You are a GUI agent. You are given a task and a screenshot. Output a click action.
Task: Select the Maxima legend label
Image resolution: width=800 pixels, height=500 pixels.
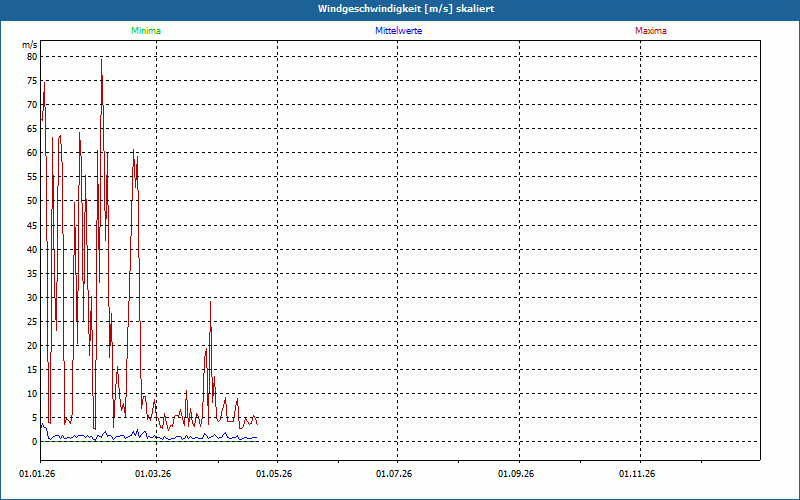(650, 31)
